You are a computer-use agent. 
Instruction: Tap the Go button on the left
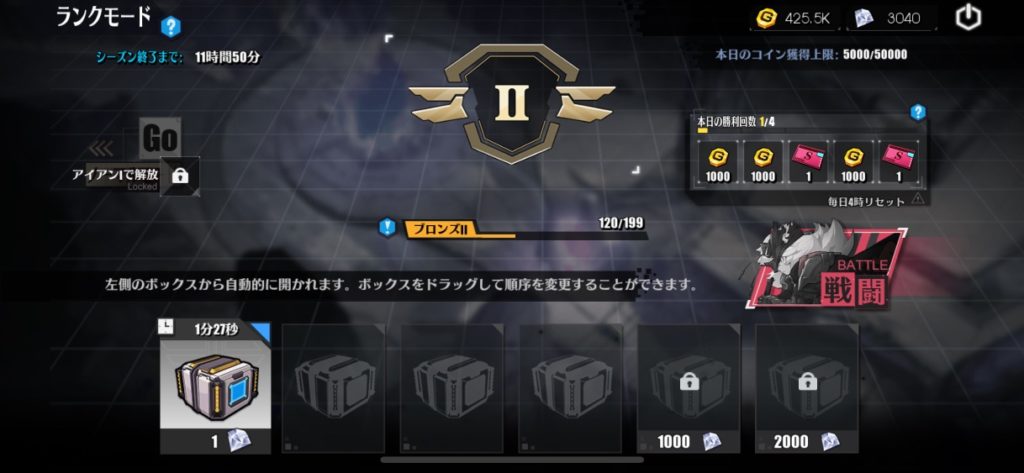tap(160, 138)
